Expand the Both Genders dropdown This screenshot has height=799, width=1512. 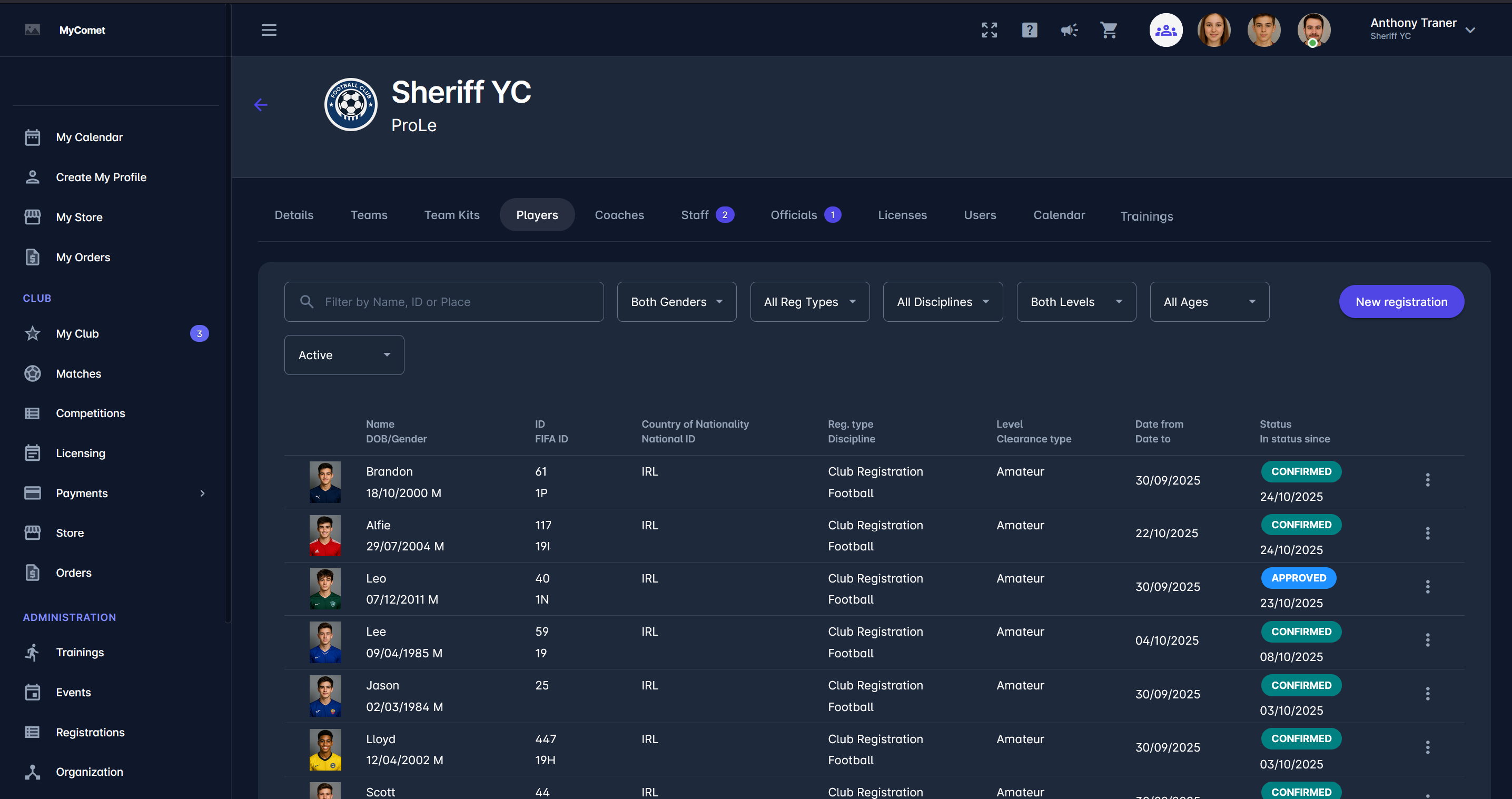(x=676, y=302)
